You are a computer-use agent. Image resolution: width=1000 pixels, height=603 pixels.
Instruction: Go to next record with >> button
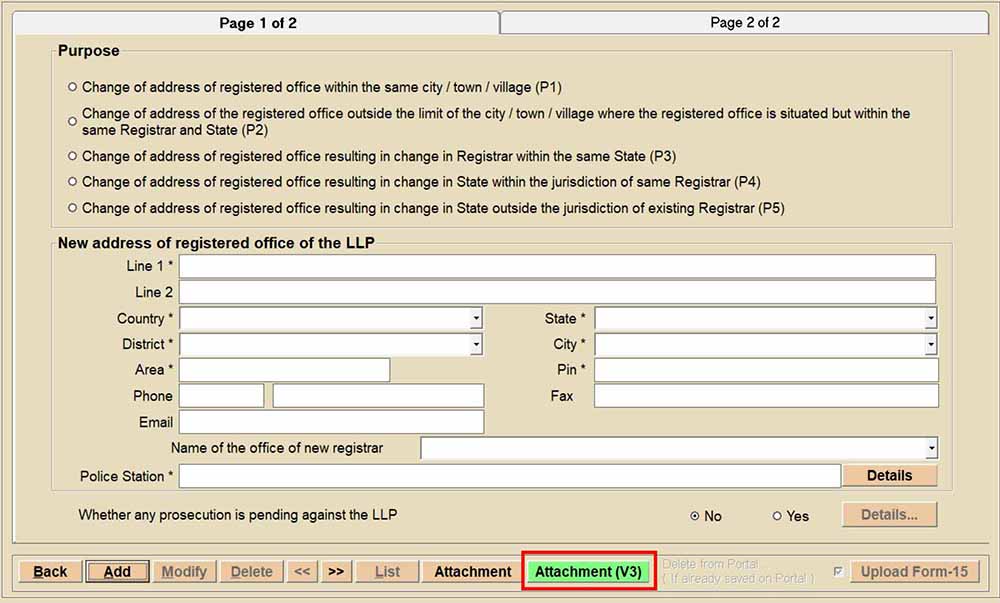(336, 572)
